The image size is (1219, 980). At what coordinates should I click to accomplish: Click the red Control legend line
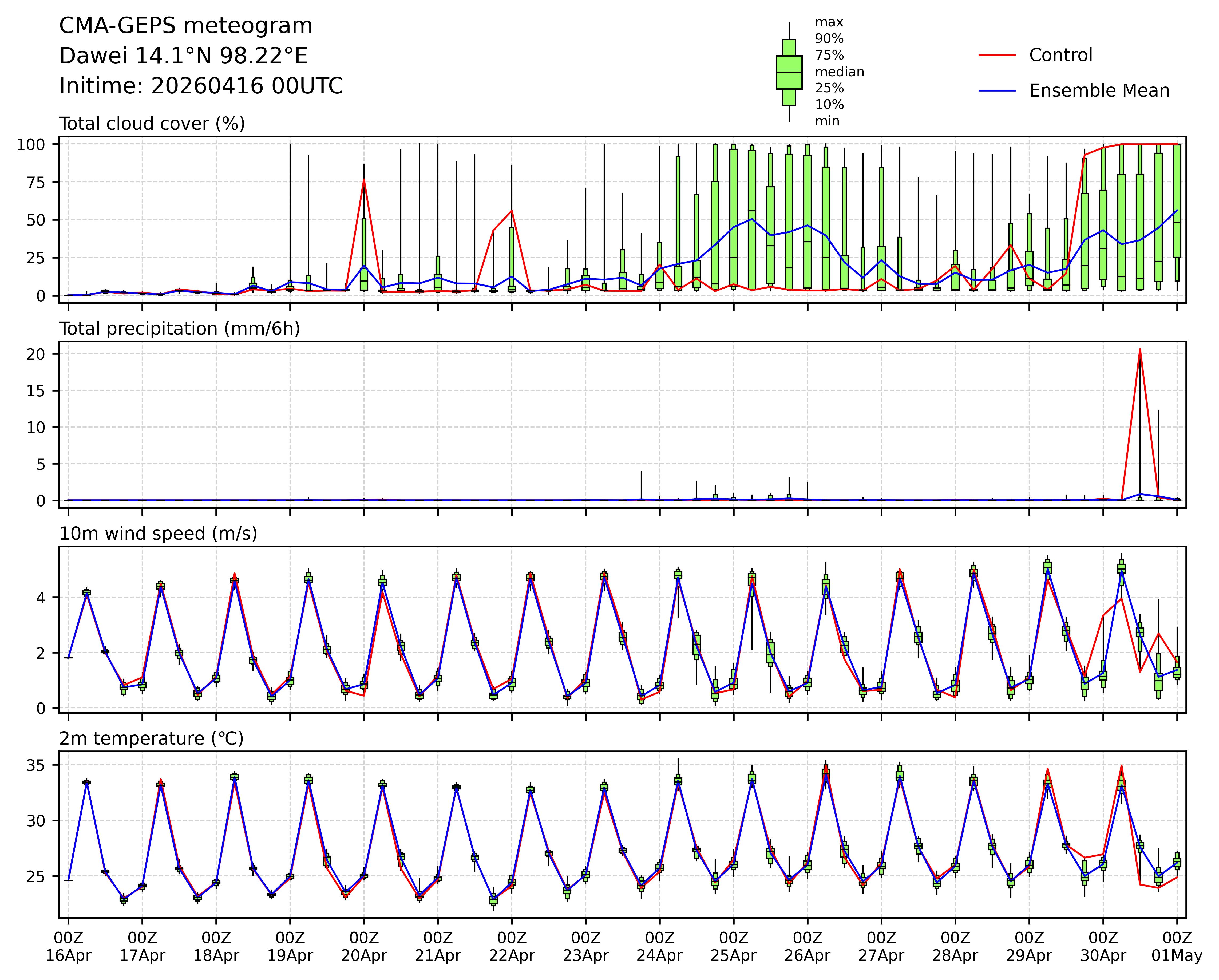pos(997,56)
